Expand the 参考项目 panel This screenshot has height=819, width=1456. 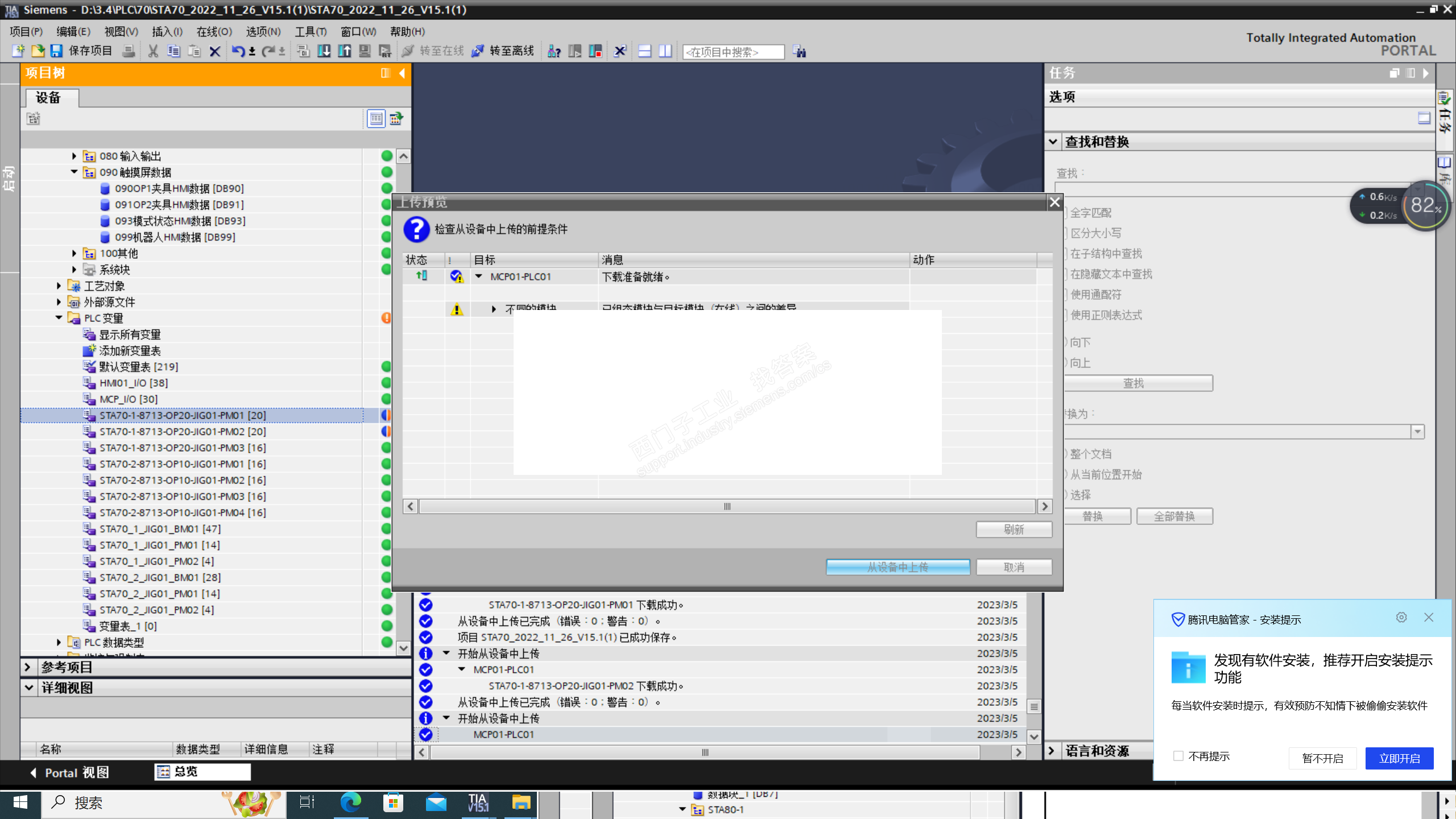point(27,667)
